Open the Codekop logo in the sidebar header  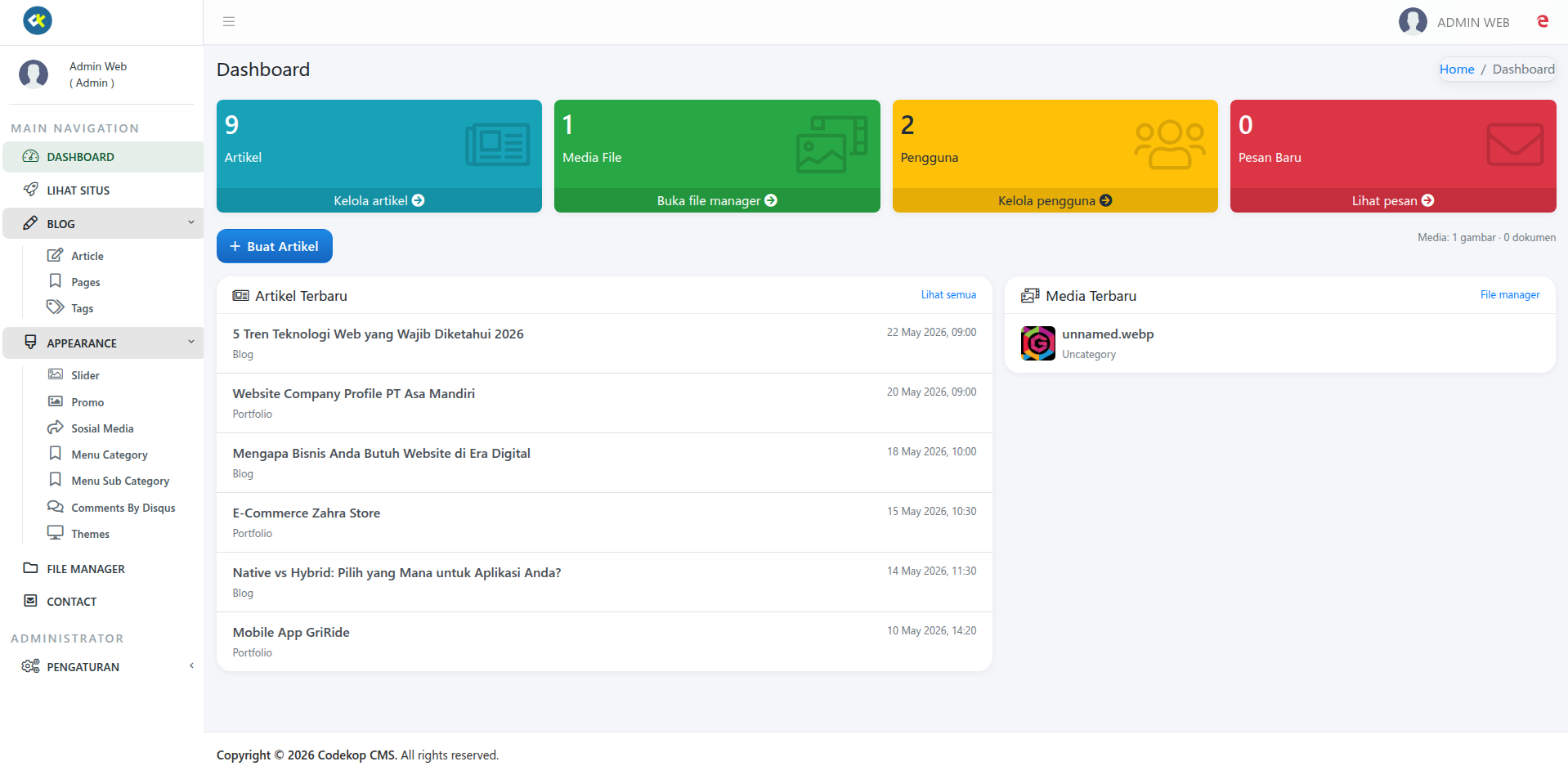[38, 20]
